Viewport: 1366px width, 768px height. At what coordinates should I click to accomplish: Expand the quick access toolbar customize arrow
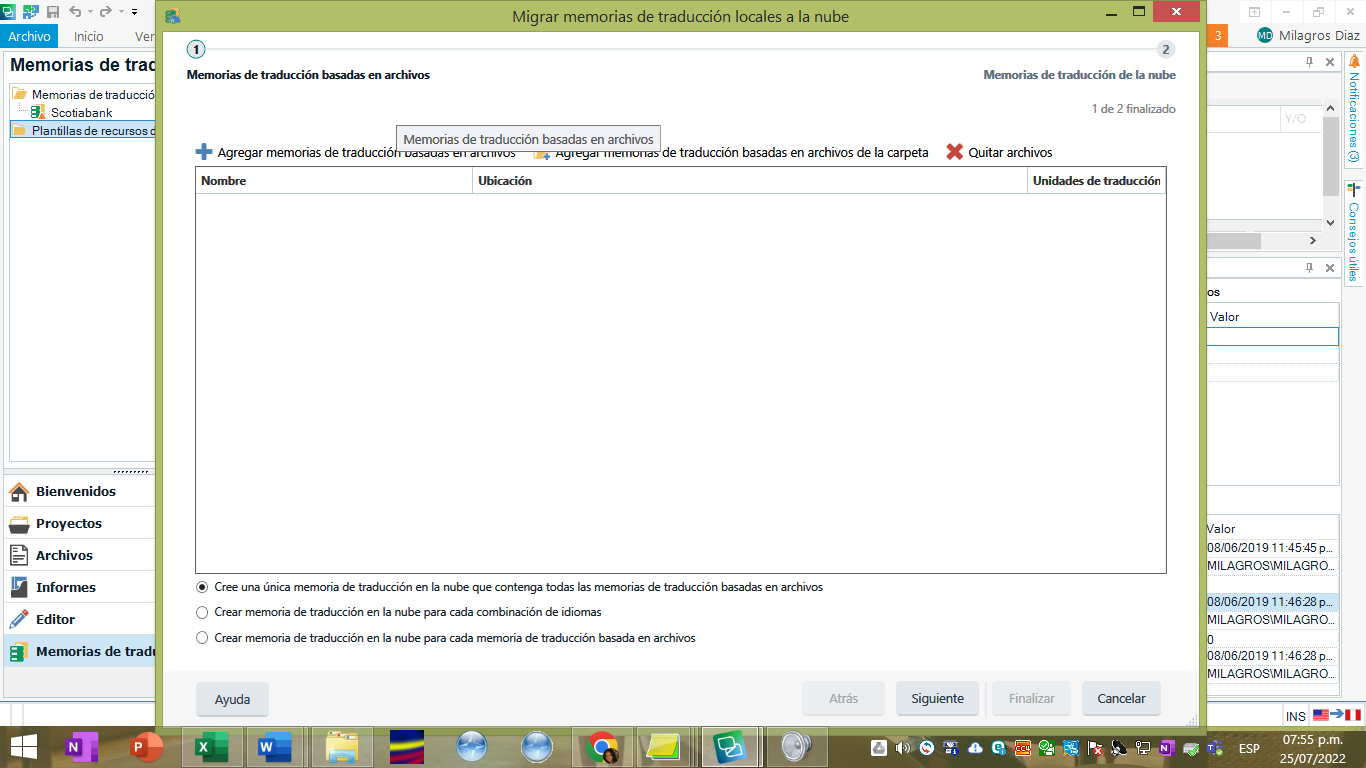coord(135,11)
